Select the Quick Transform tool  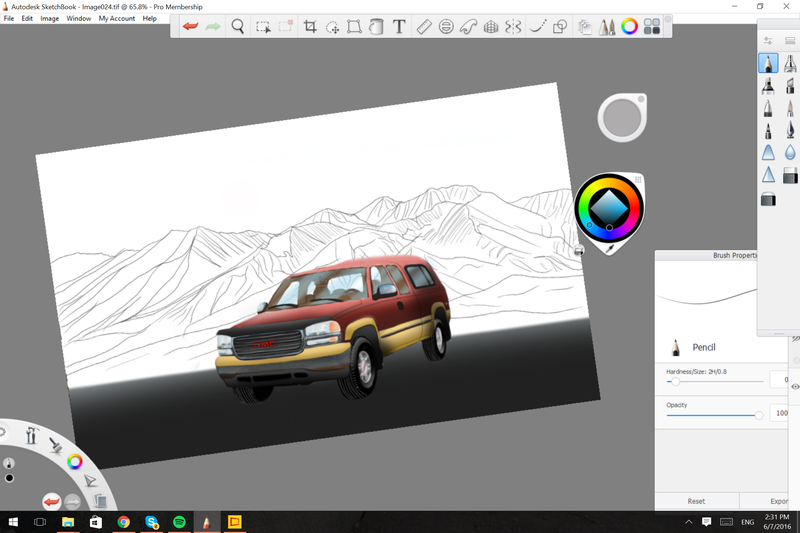333,27
